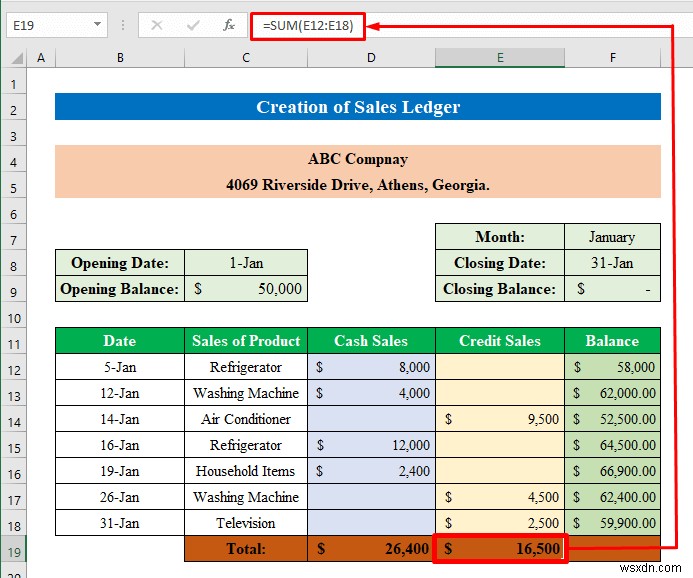This screenshot has width=693, height=578.
Task: Click the 'Closing Date:' label cell
Action: click(500, 263)
